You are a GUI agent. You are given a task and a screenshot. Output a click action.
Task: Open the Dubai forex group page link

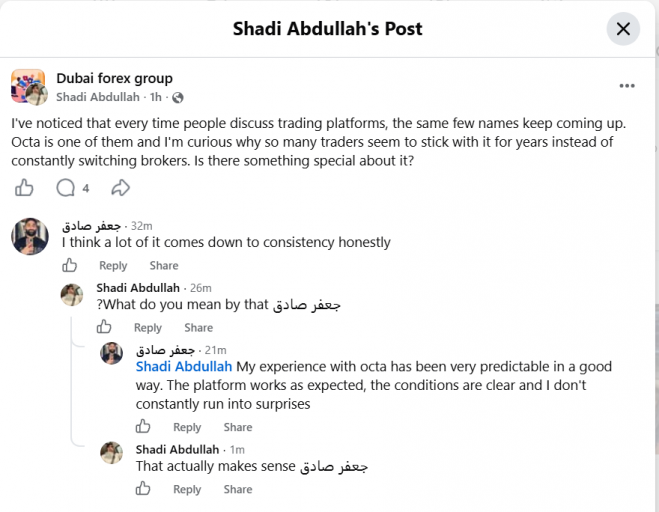coord(114,78)
